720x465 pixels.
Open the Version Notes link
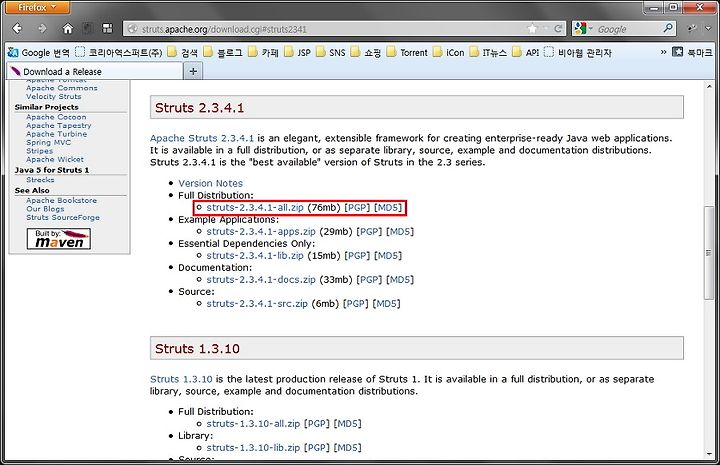tap(210, 183)
